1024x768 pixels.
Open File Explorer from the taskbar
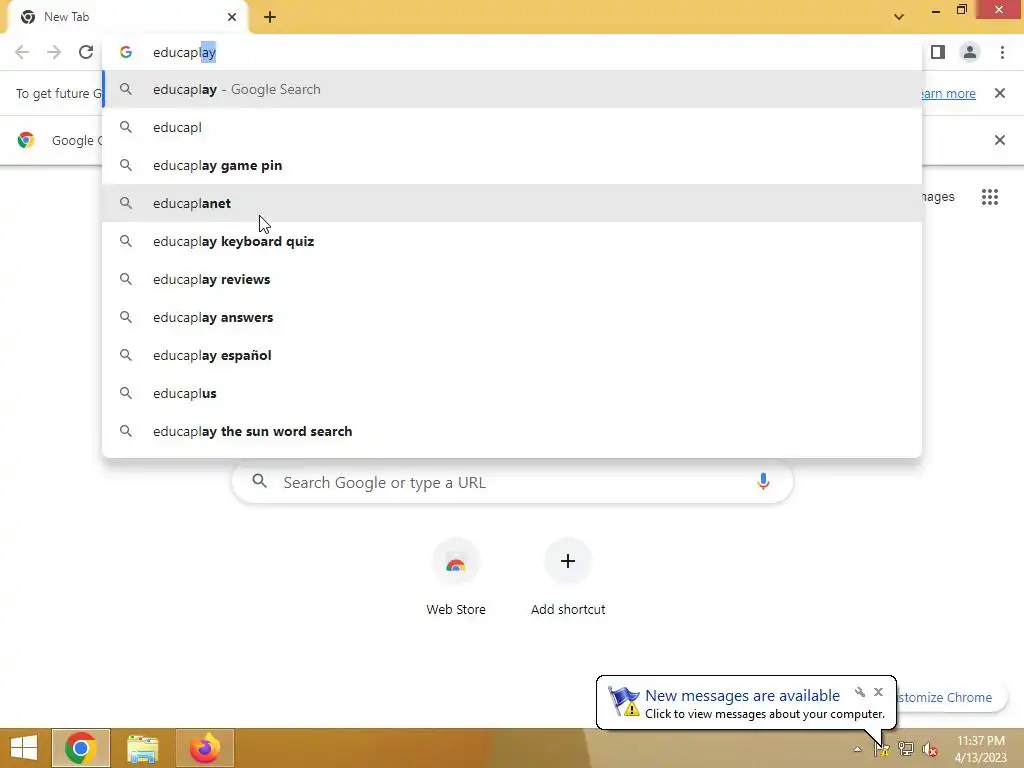pos(142,748)
